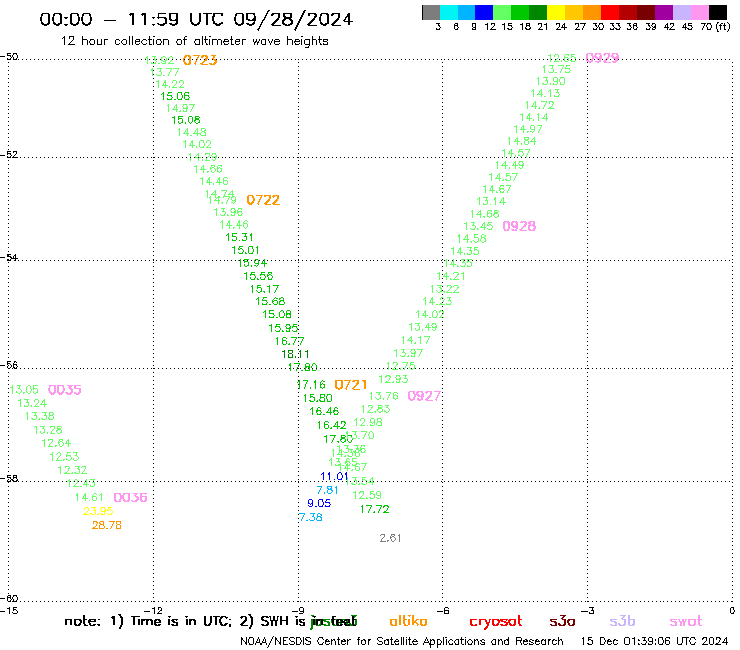Pick the red swatch in the color scale
Viewport: 740px width, 650px height.
tap(610, 12)
